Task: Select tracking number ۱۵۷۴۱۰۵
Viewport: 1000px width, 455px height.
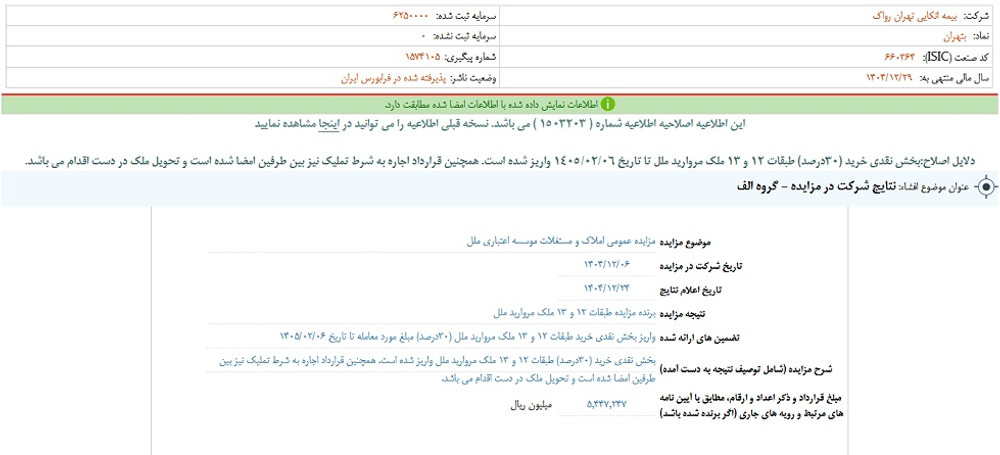Action: click(x=423, y=57)
